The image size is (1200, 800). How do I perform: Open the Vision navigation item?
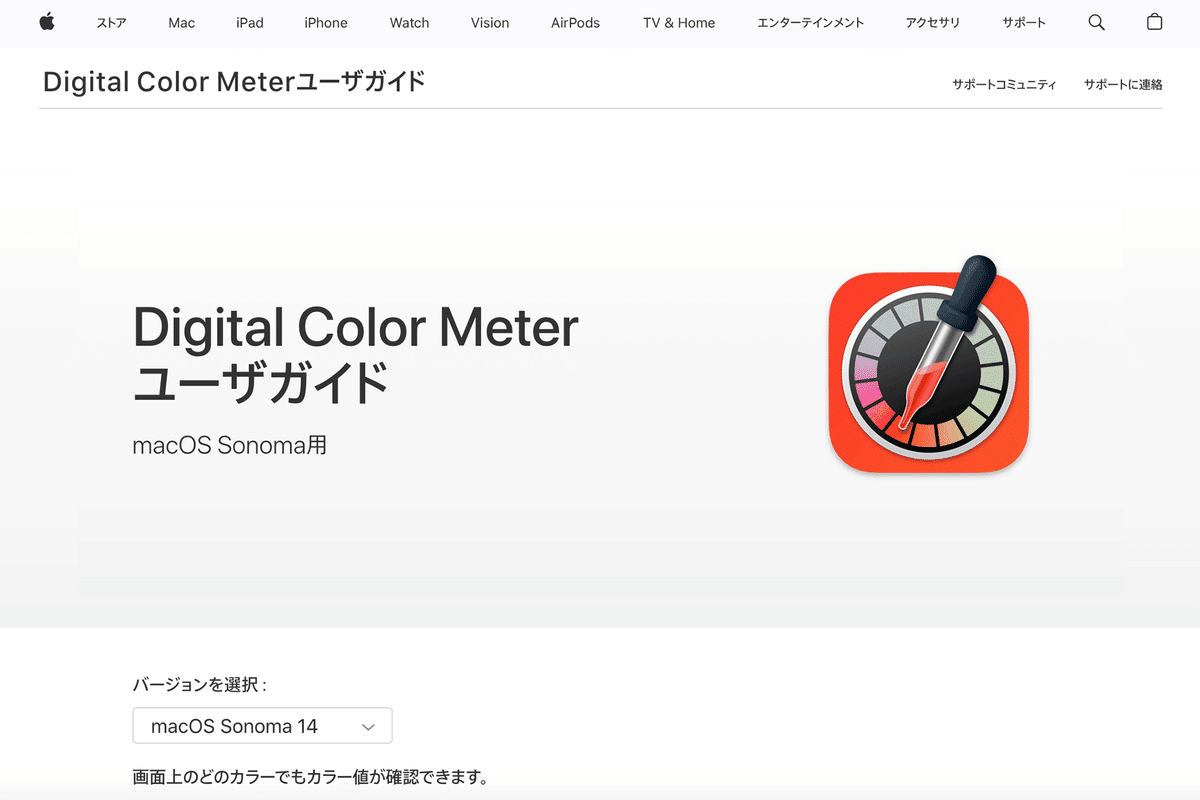(490, 23)
